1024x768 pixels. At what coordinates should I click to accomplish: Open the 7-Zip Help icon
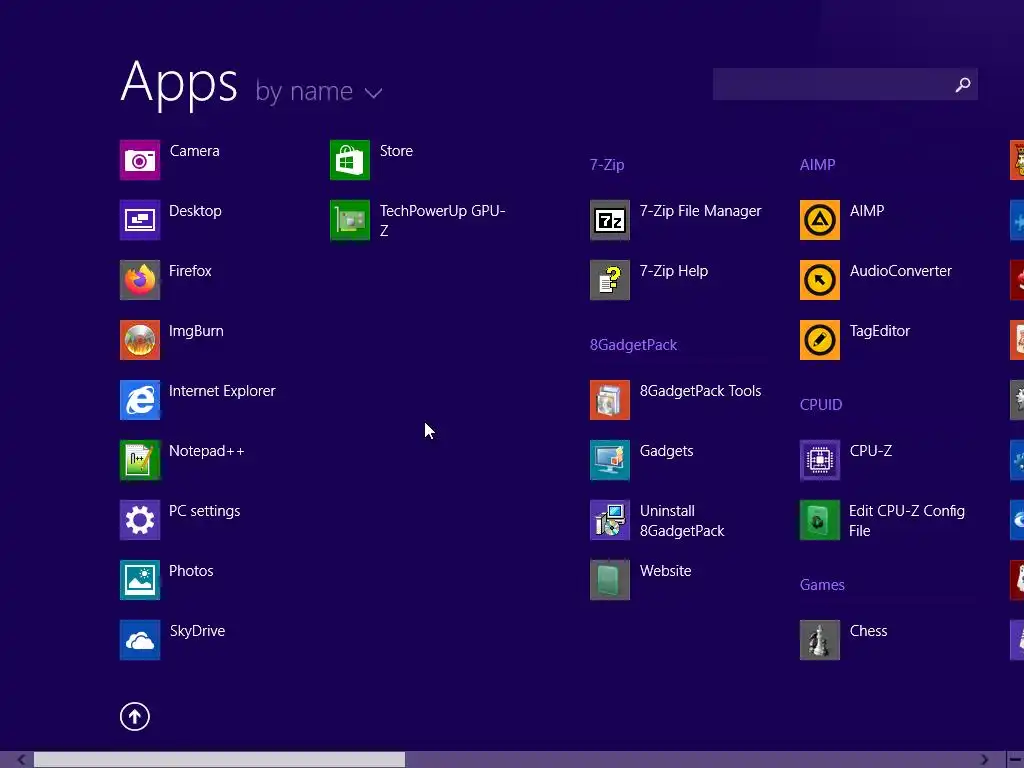pos(610,280)
